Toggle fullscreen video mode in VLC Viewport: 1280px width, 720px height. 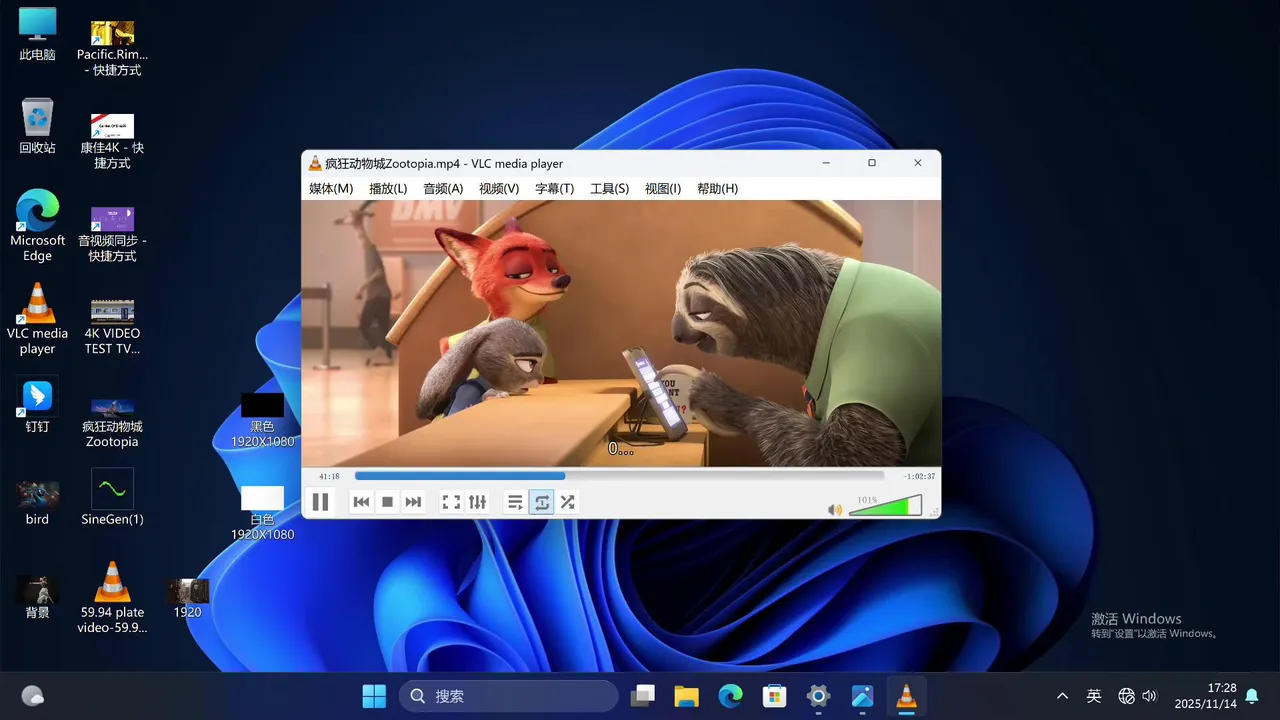(x=451, y=502)
